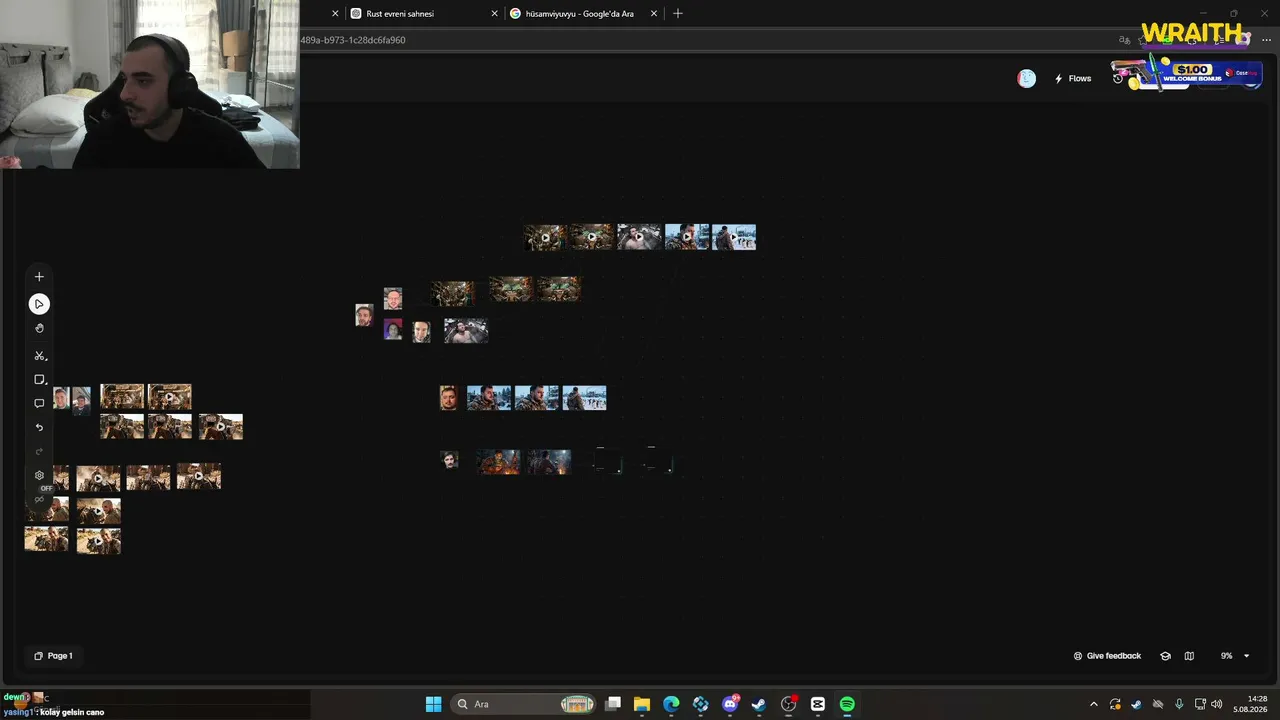The width and height of the screenshot is (1280, 720).
Task: Open the Flows menu
Action: [1073, 79]
